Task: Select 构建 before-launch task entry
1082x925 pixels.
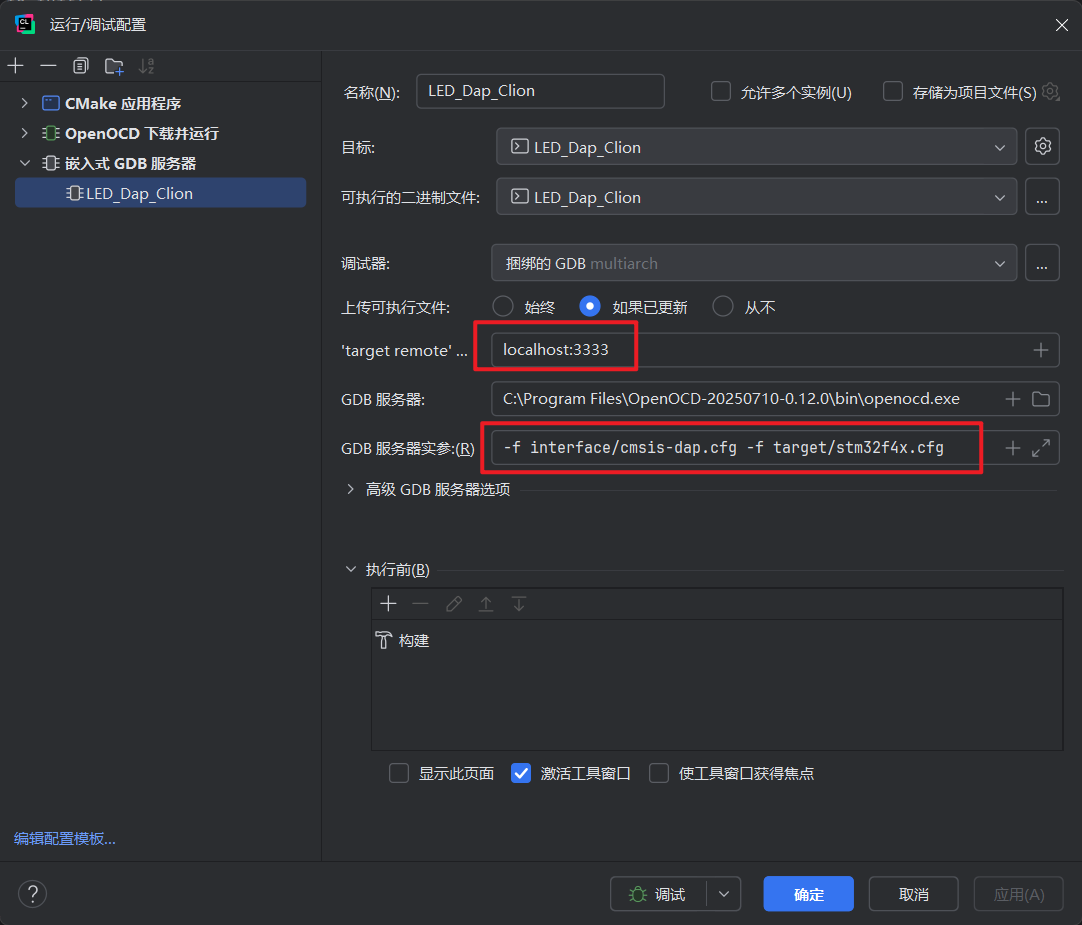Action: click(403, 641)
